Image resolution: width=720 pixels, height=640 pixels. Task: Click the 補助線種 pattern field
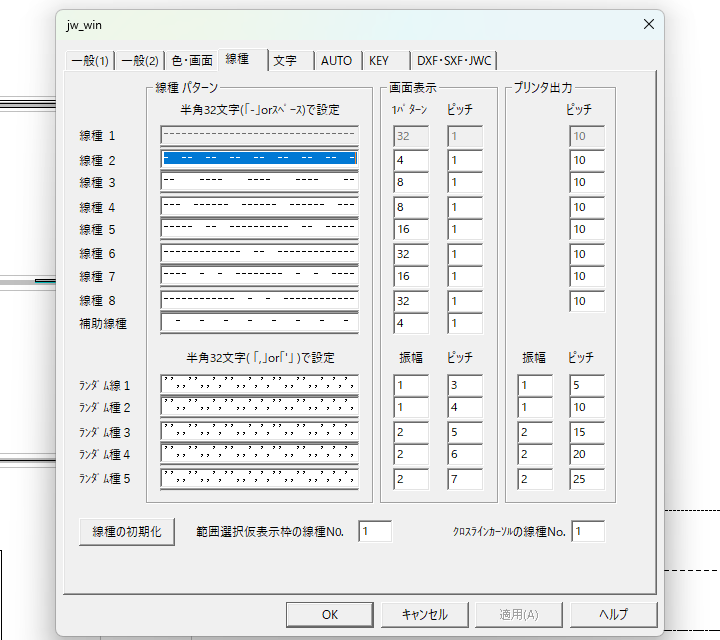(x=259, y=322)
